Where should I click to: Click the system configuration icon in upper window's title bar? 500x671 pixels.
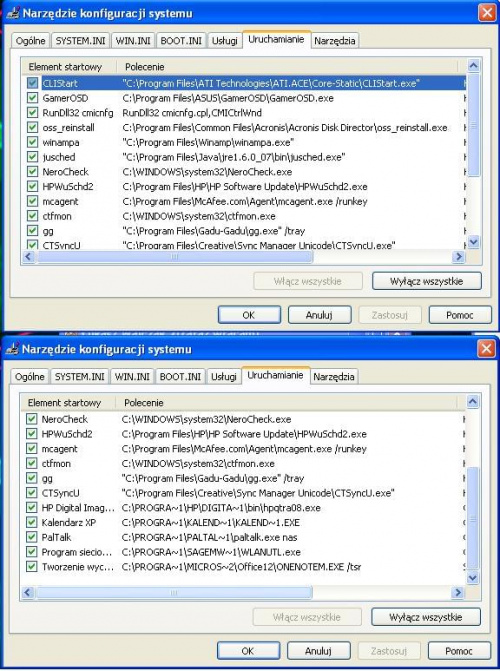tap(13, 13)
